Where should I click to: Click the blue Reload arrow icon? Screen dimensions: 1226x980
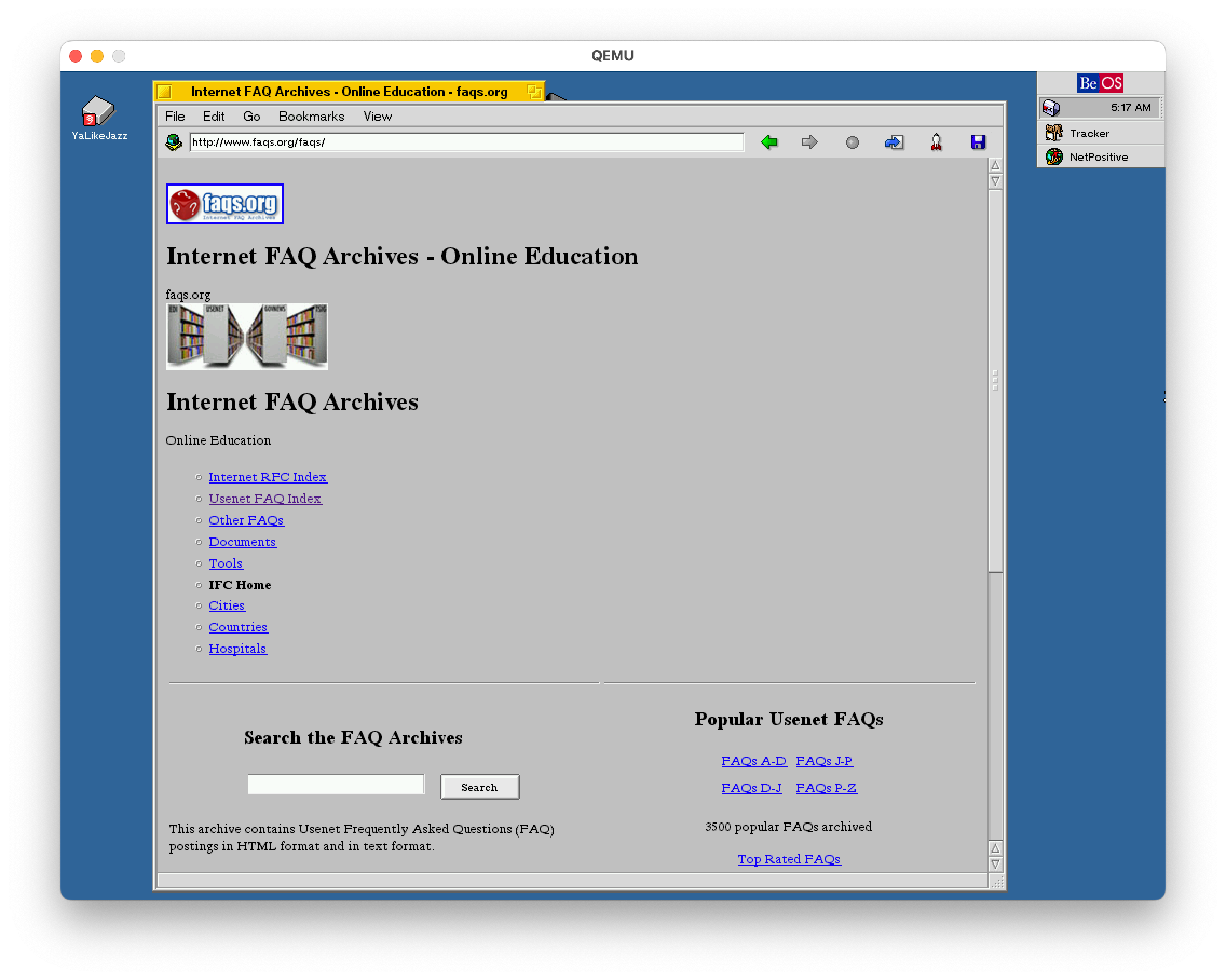[894, 142]
